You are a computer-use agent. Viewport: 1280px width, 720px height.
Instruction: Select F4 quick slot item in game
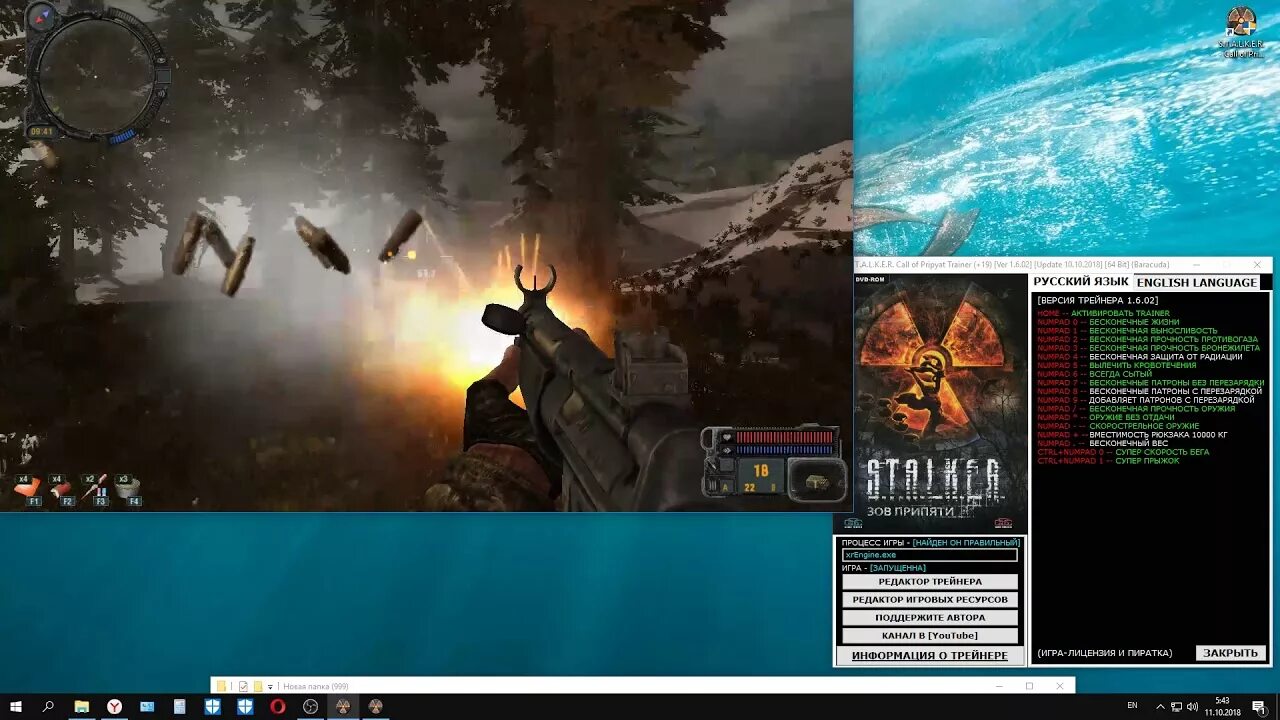tap(128, 490)
